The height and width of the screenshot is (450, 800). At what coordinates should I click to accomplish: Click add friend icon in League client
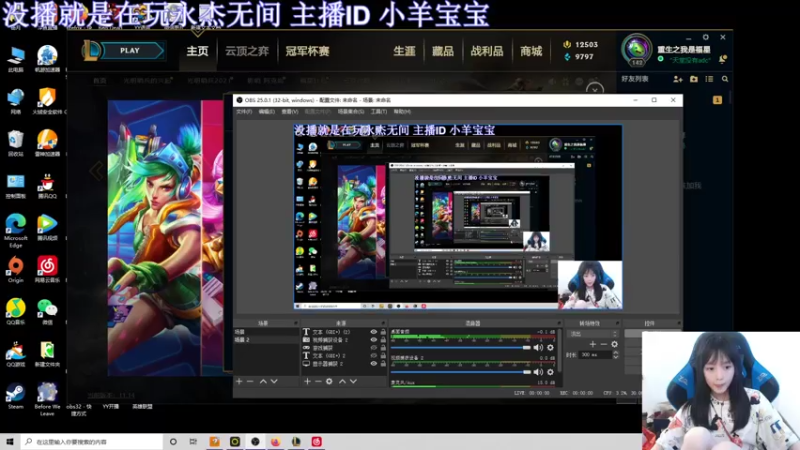(x=678, y=79)
